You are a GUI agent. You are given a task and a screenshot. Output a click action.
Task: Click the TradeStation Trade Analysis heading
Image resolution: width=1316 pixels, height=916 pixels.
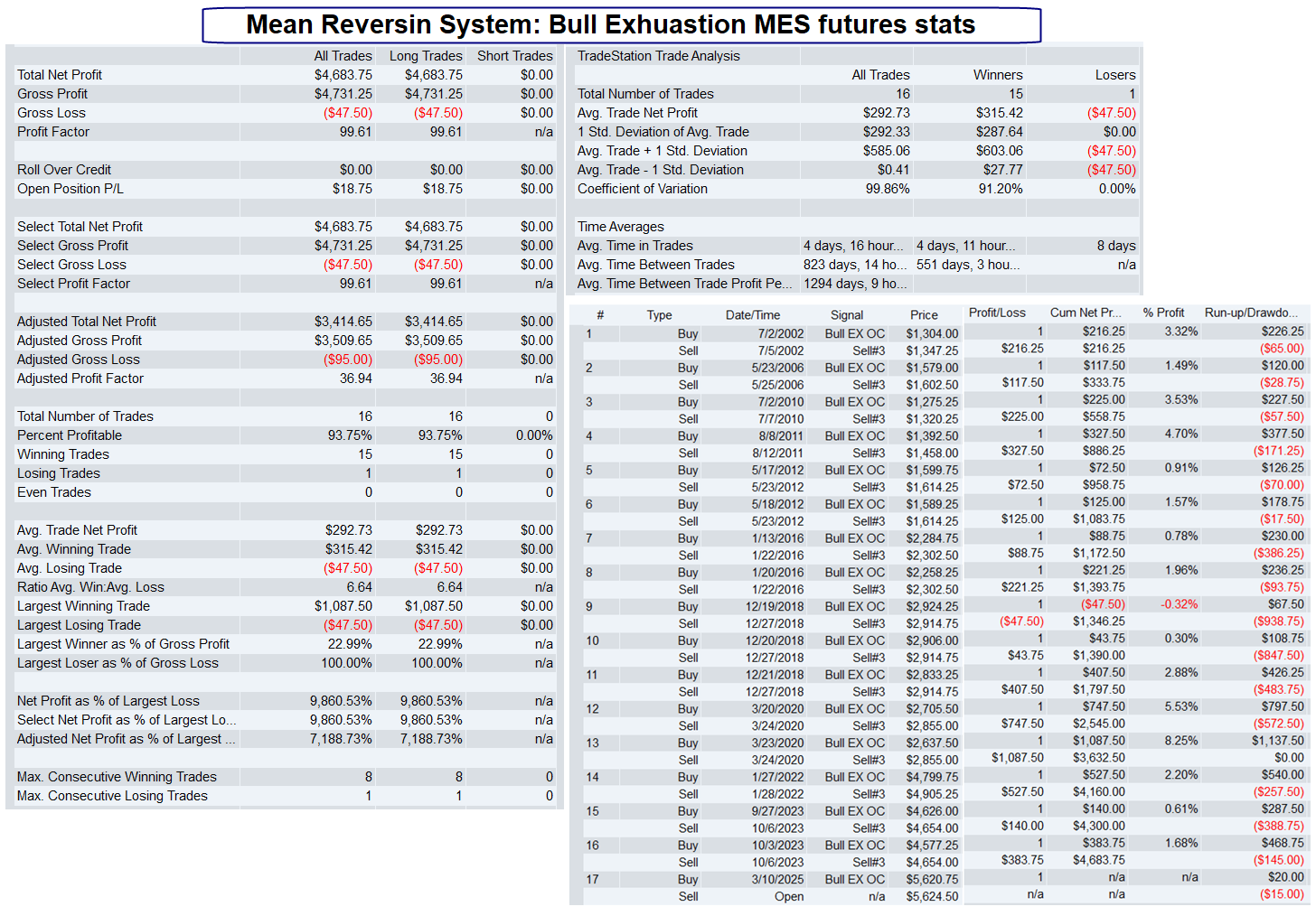point(659,56)
